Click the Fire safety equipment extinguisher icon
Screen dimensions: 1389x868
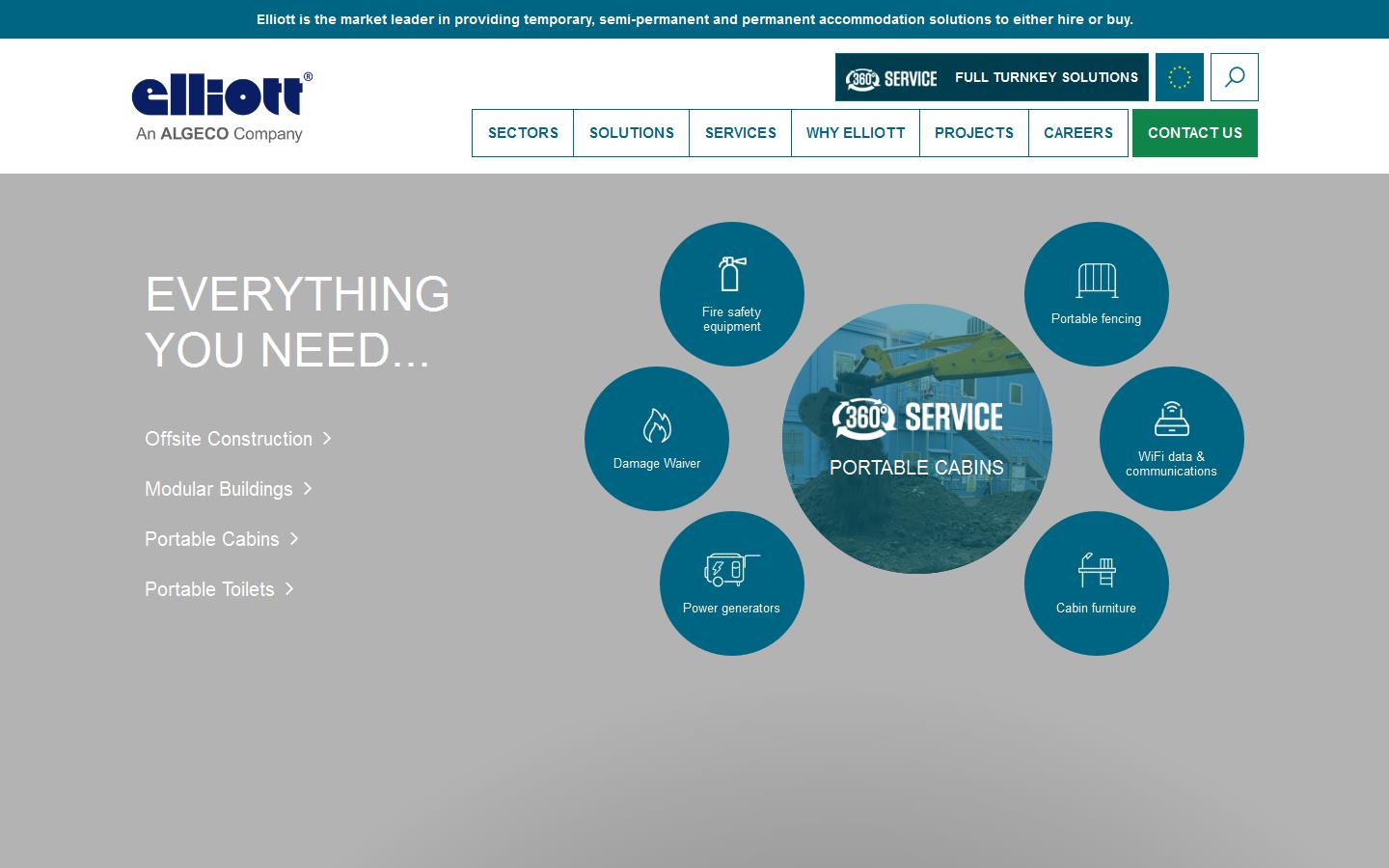pos(732,274)
